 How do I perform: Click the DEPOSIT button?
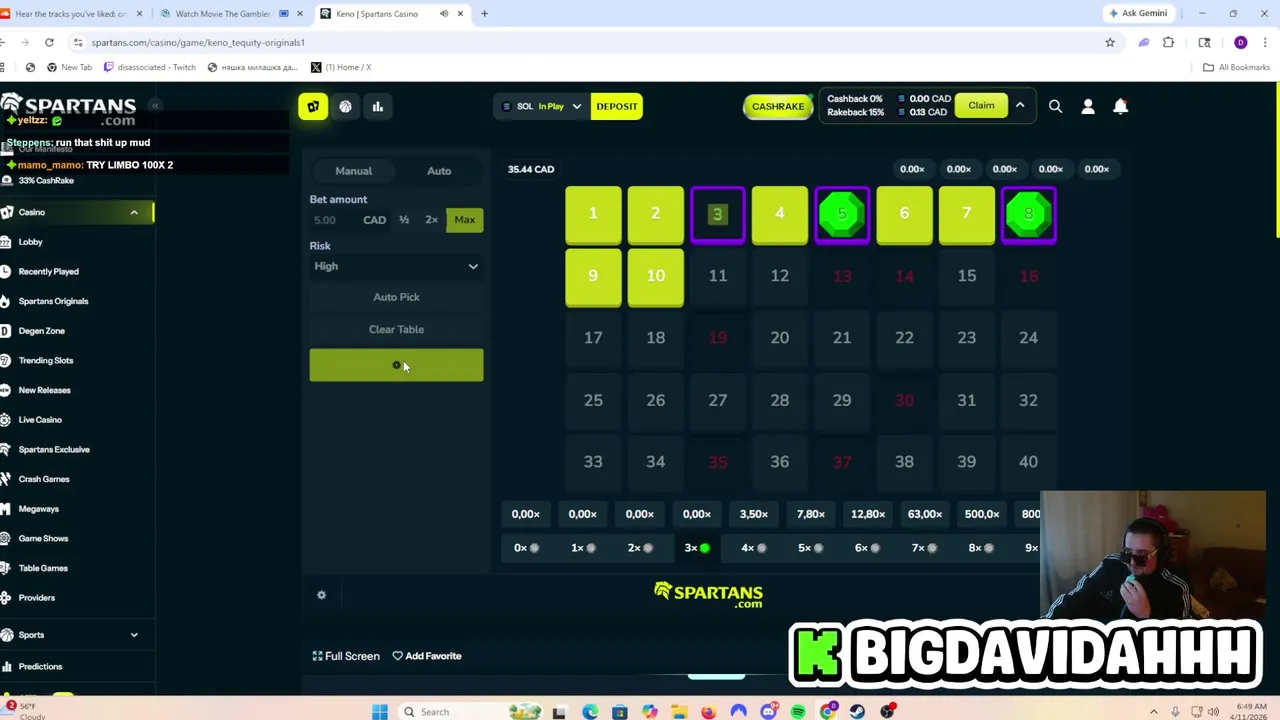[617, 106]
